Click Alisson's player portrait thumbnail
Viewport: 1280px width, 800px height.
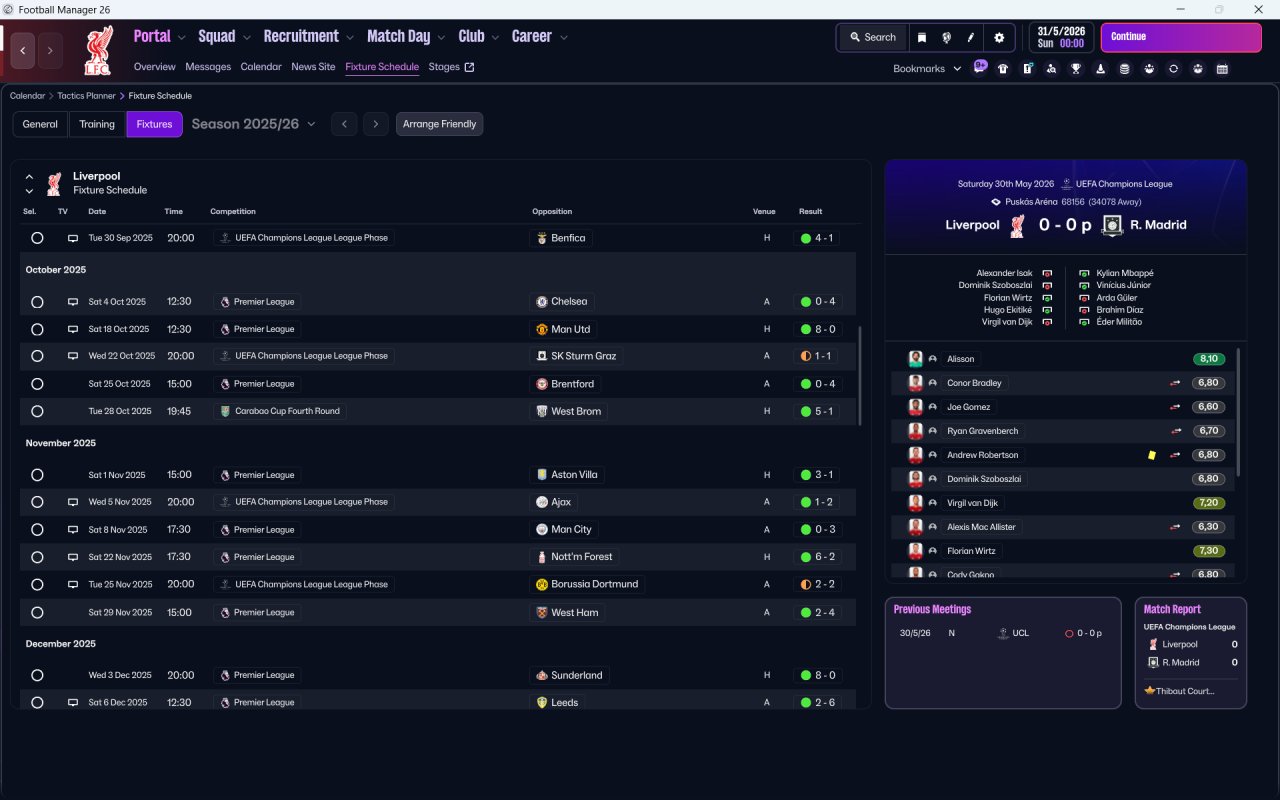tap(915, 359)
